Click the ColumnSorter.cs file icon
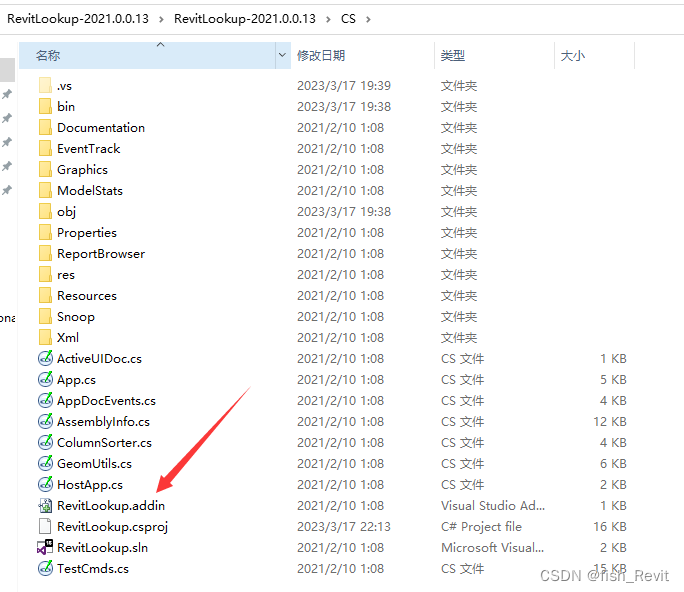The height and width of the screenshot is (592, 684). tap(45, 442)
